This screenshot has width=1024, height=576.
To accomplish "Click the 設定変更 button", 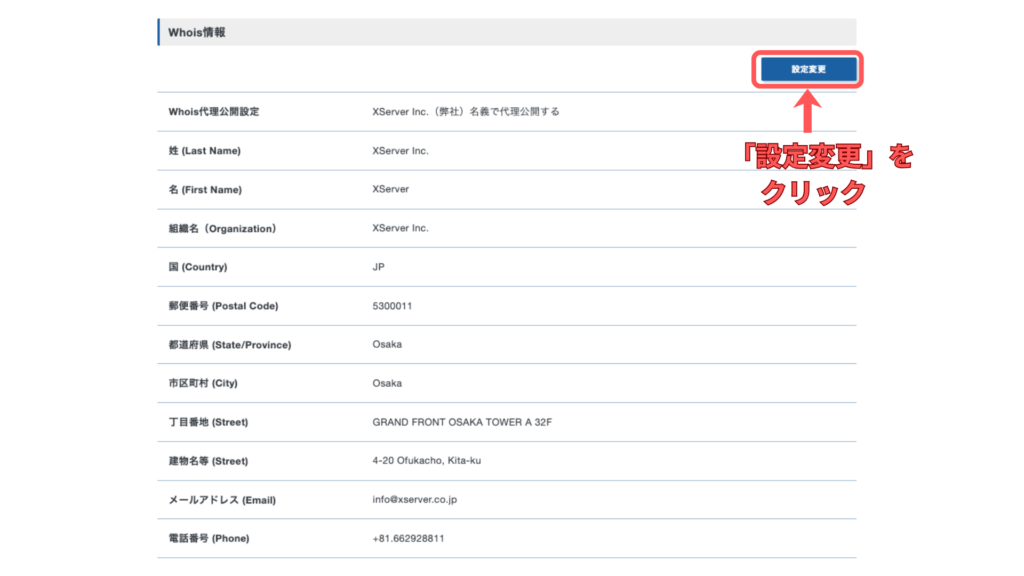I will (x=808, y=69).
